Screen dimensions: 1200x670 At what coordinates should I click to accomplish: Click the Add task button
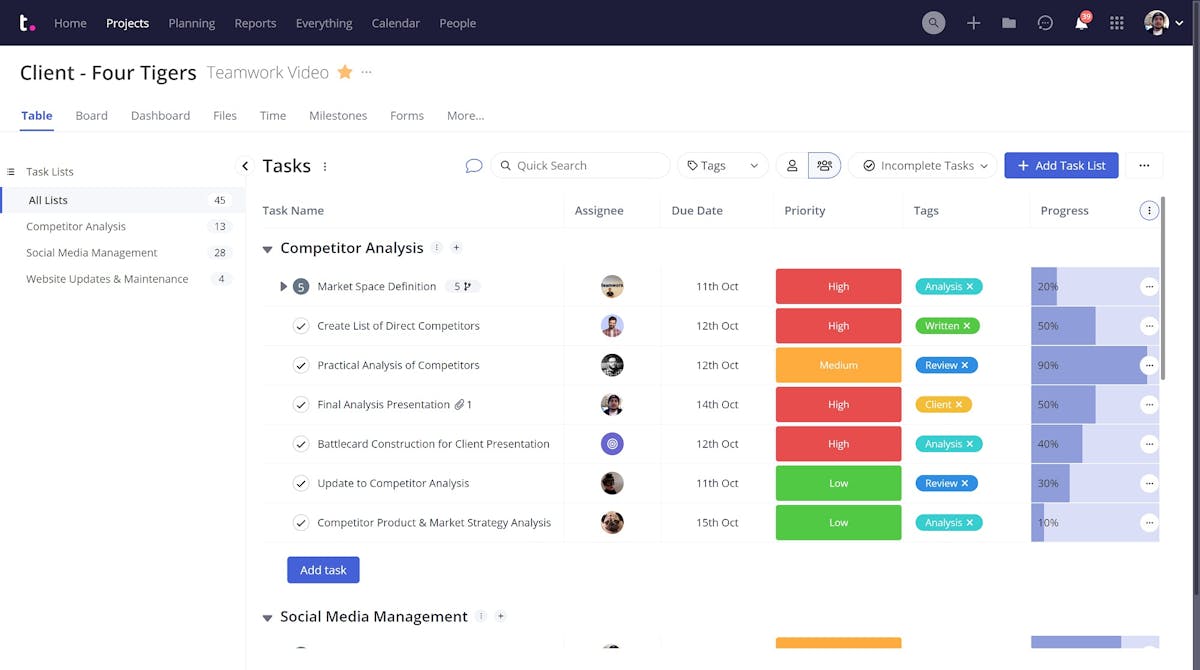click(x=323, y=570)
